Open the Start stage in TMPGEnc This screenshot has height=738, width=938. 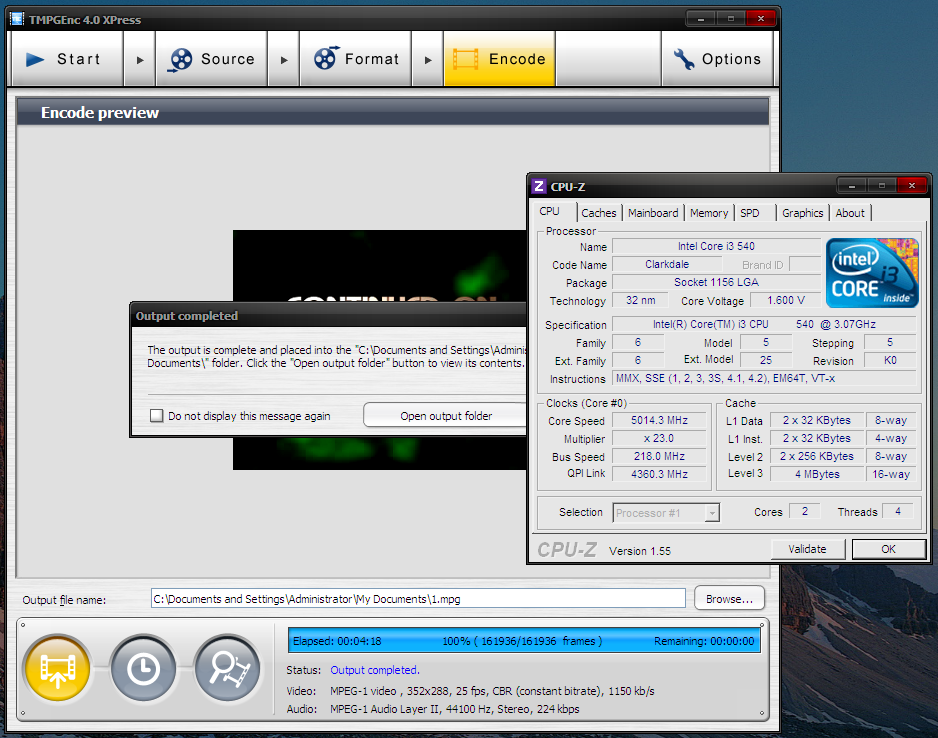[x=67, y=59]
